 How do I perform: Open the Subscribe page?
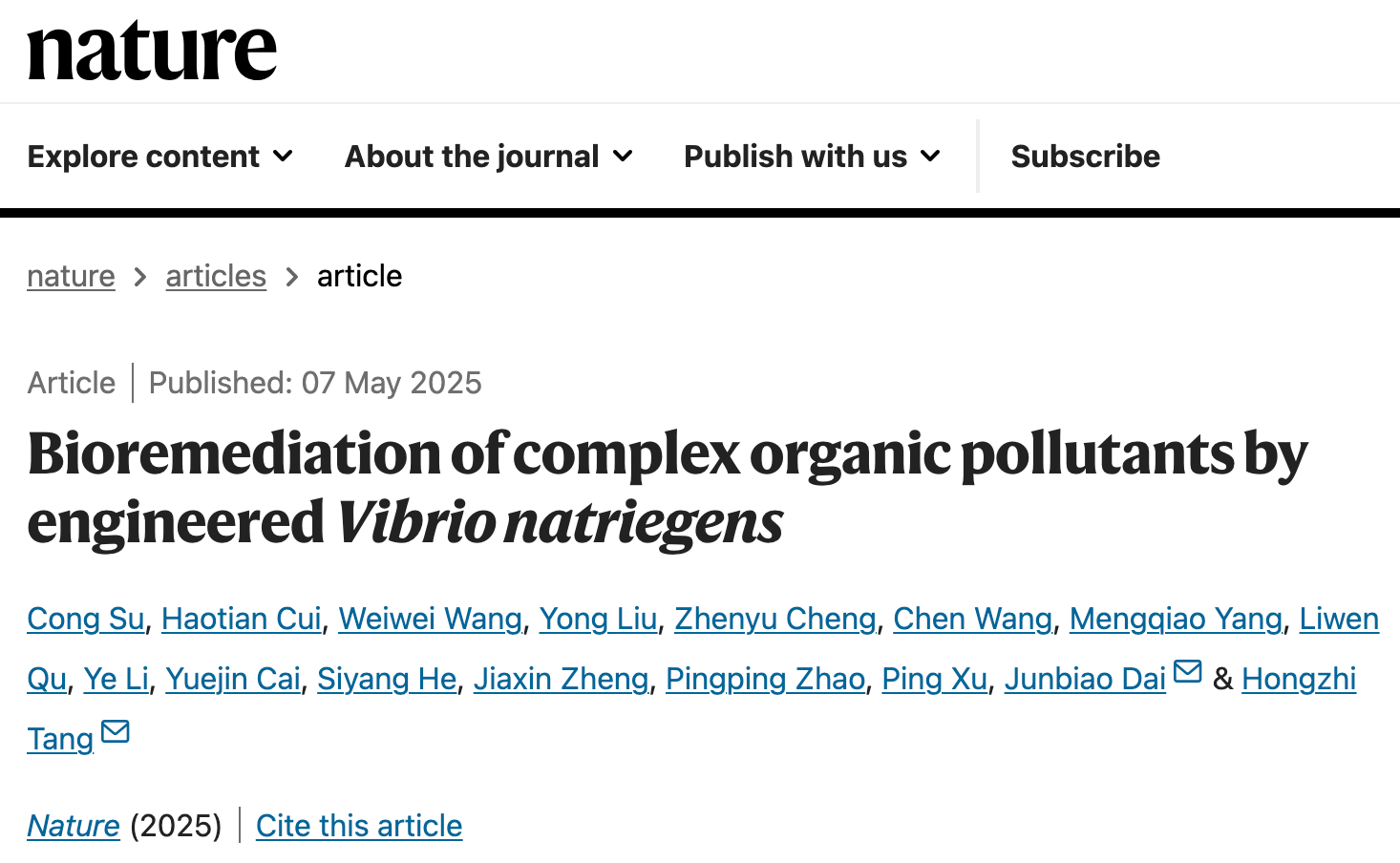1085,157
